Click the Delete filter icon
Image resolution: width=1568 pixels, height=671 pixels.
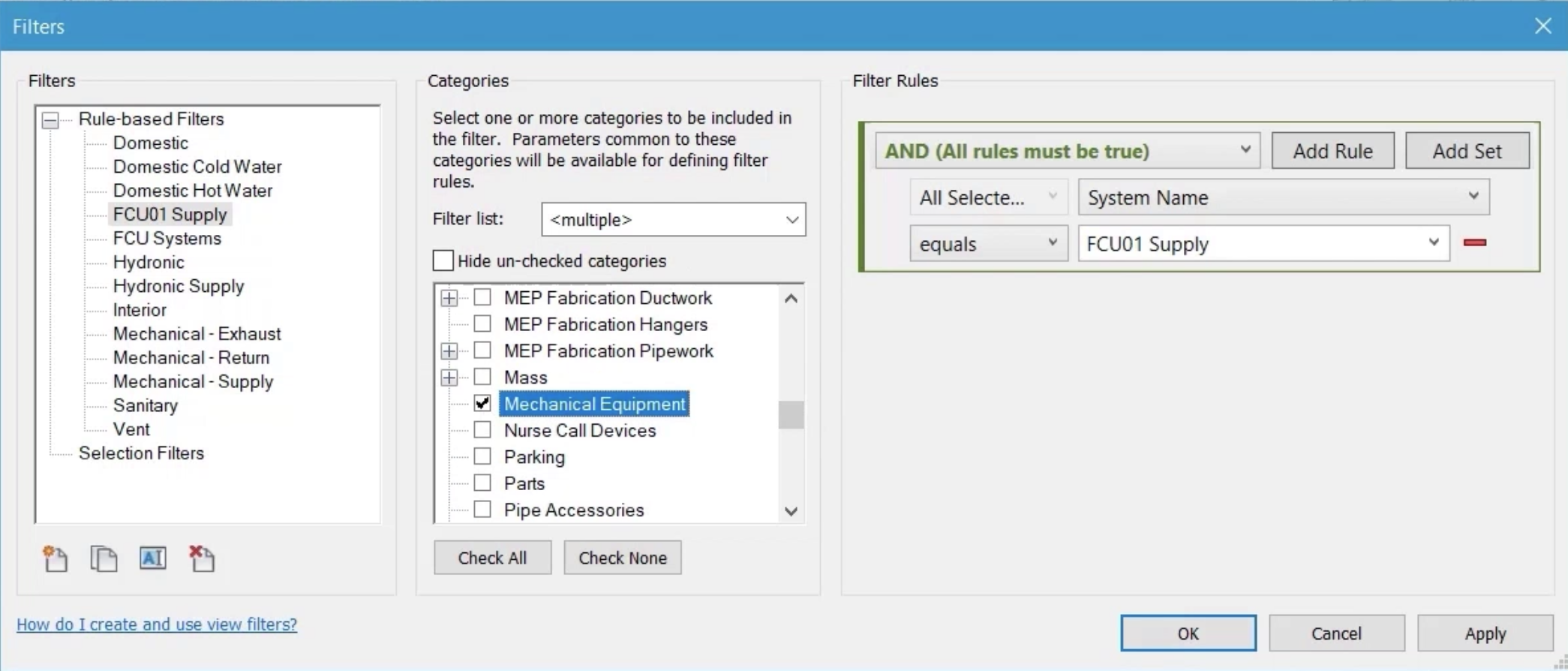[x=202, y=558]
